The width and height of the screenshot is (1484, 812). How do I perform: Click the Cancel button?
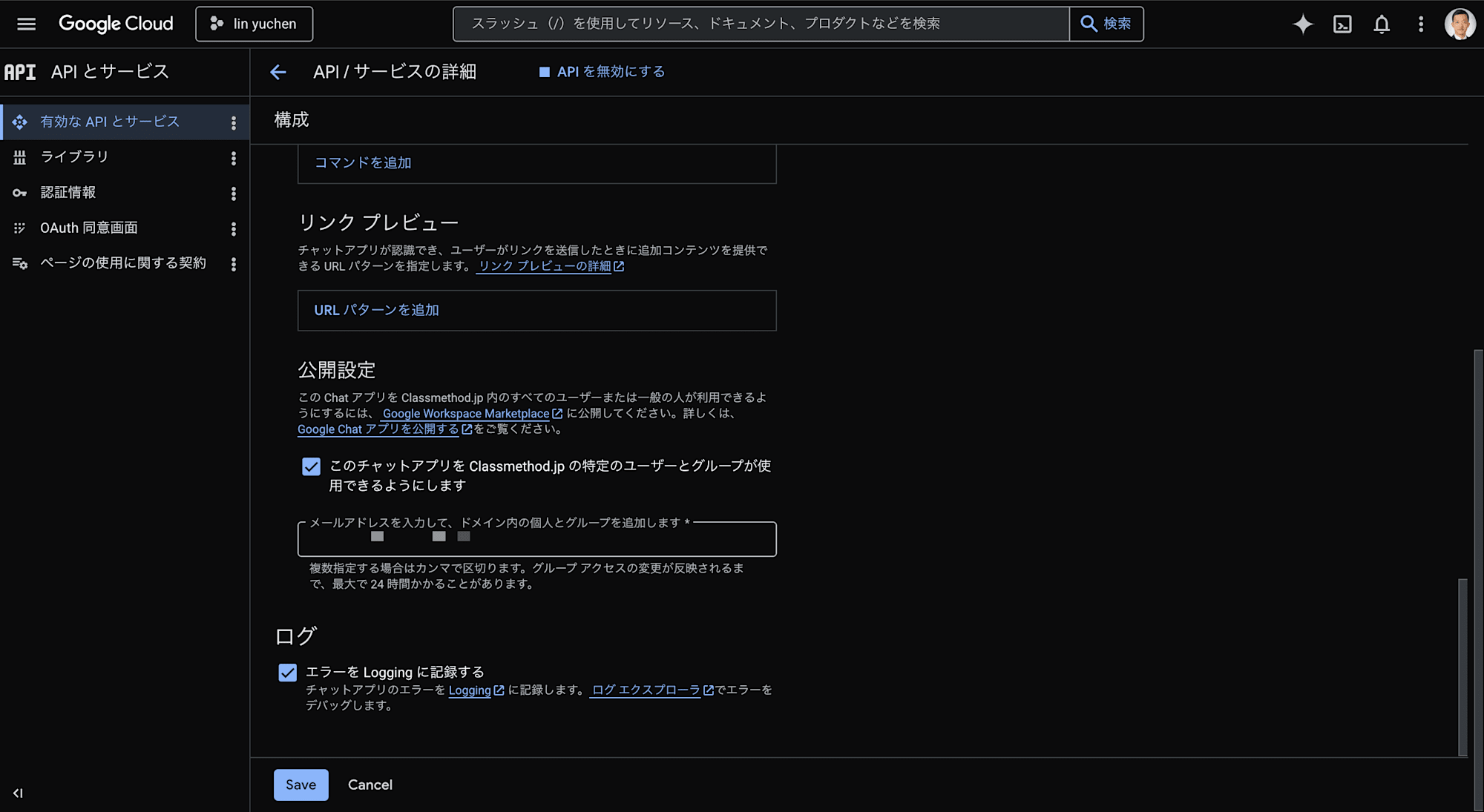tap(370, 785)
